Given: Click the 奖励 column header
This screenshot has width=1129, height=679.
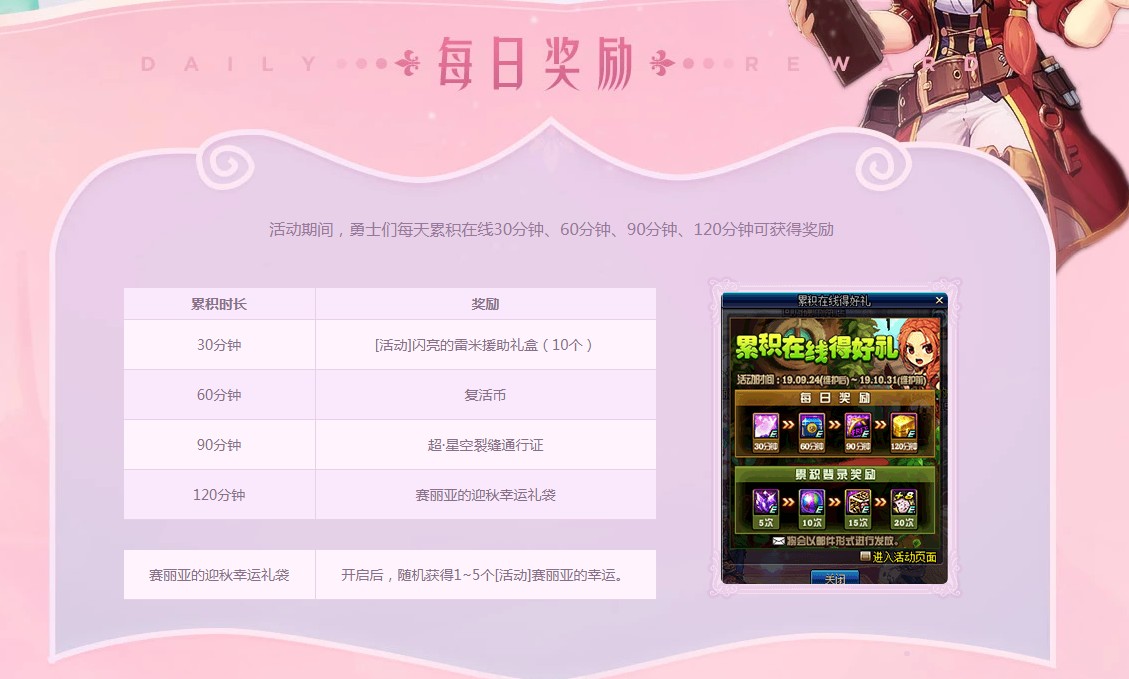Looking at the screenshot, I should tap(485, 304).
